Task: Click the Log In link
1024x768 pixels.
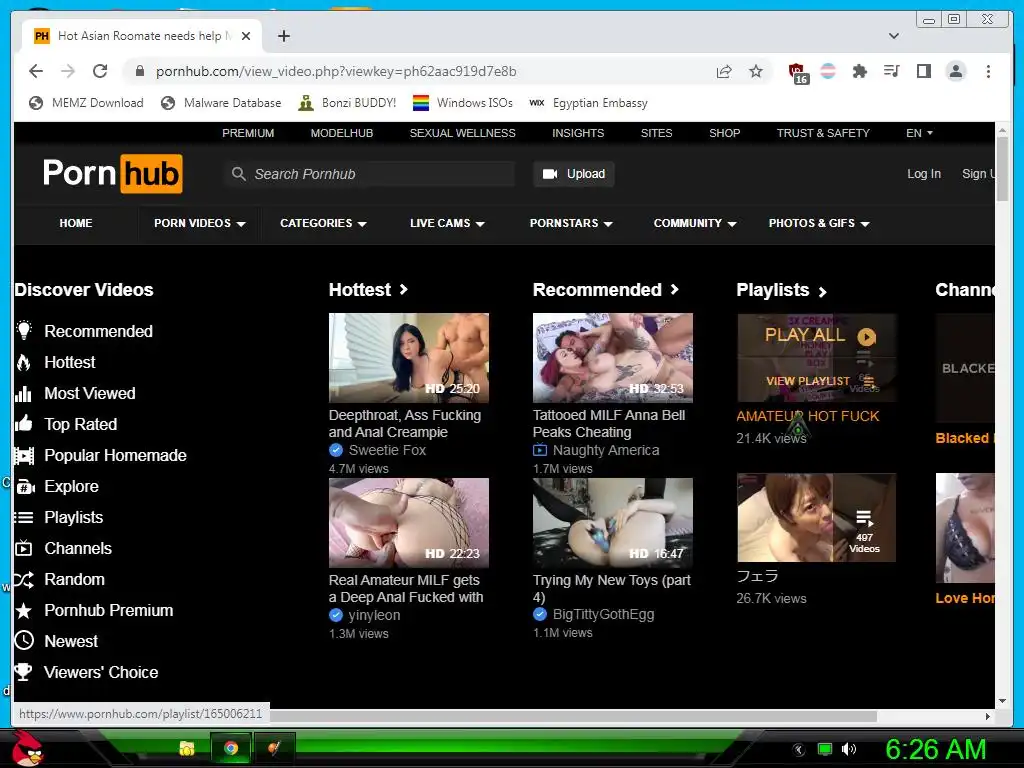Action: pos(923,174)
